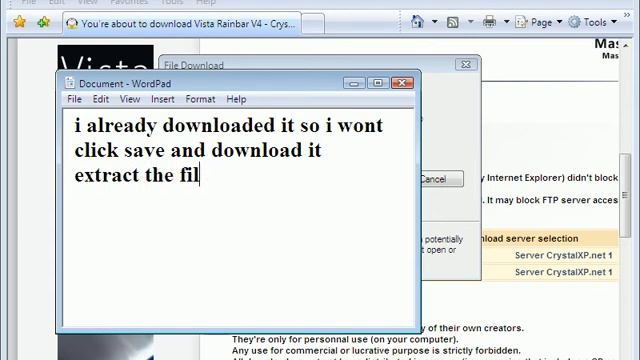The height and width of the screenshot is (360, 640).
Task: Click the Internet Explorer Home icon
Action: tap(417, 22)
